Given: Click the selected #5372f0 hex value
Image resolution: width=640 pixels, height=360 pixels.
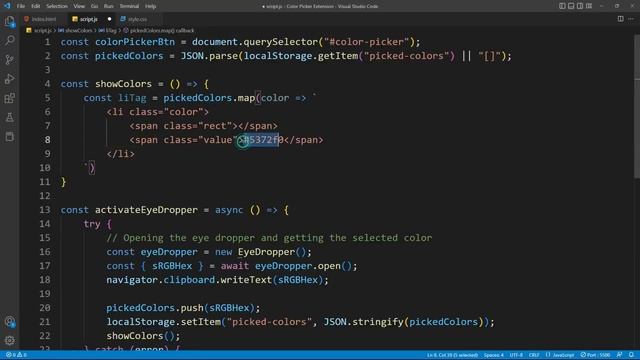Looking at the screenshot, I should (263, 140).
